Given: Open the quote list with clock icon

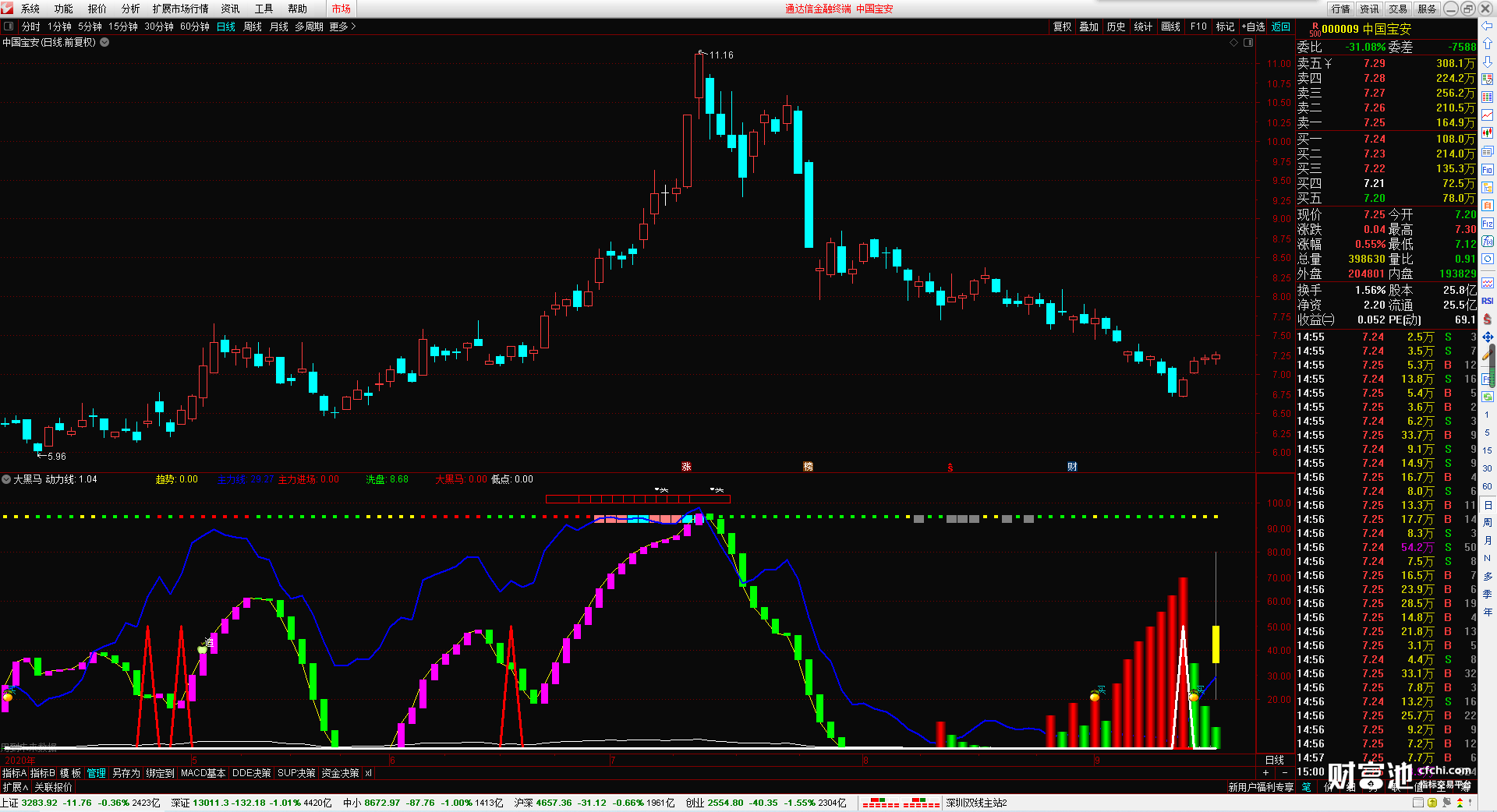Looking at the screenshot, I should [1488, 79].
